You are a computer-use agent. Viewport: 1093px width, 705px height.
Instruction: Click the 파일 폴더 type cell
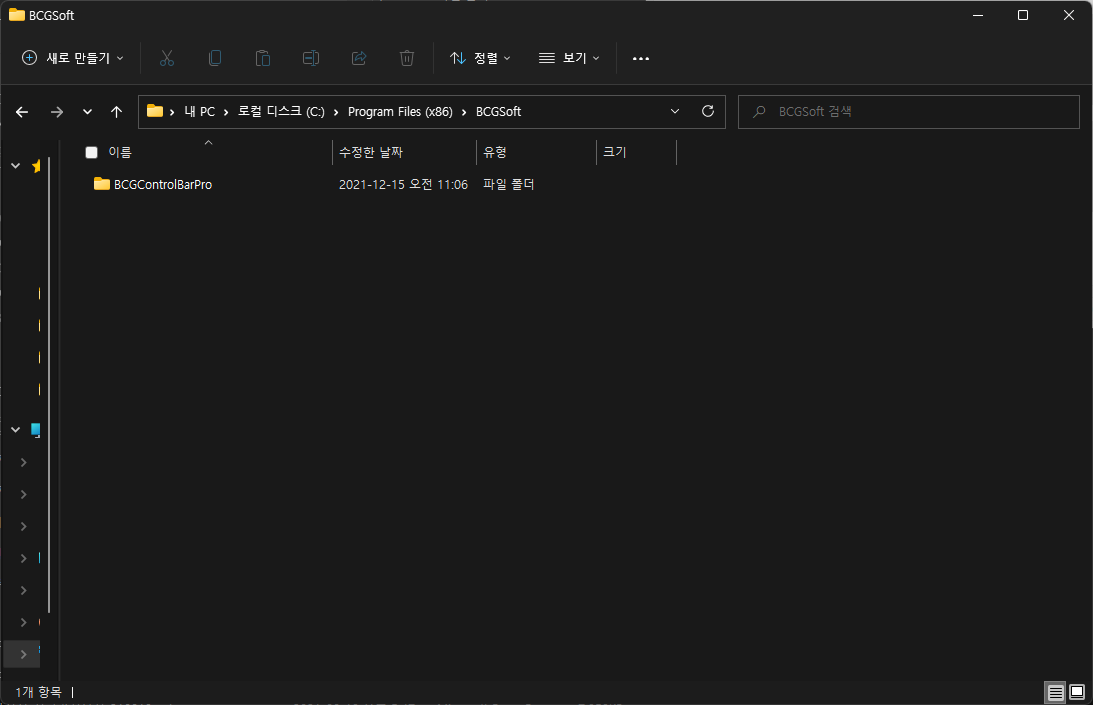pyautogui.click(x=509, y=185)
